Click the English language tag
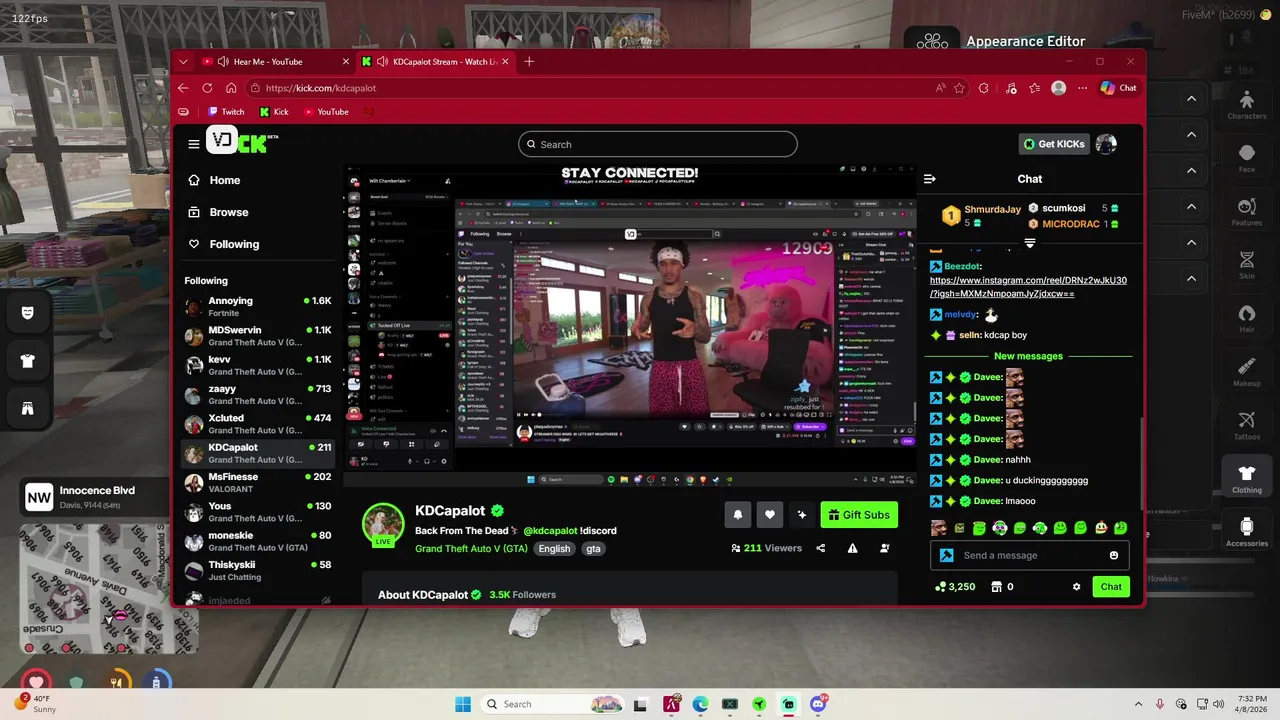 coord(554,548)
